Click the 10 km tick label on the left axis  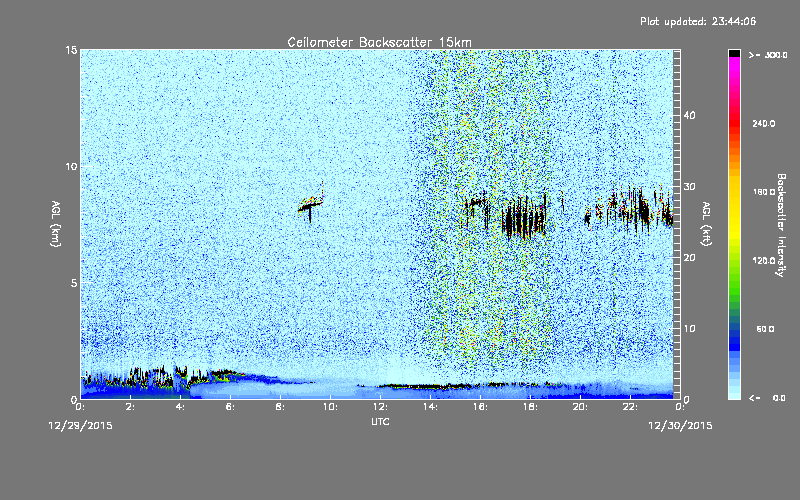coord(71,166)
